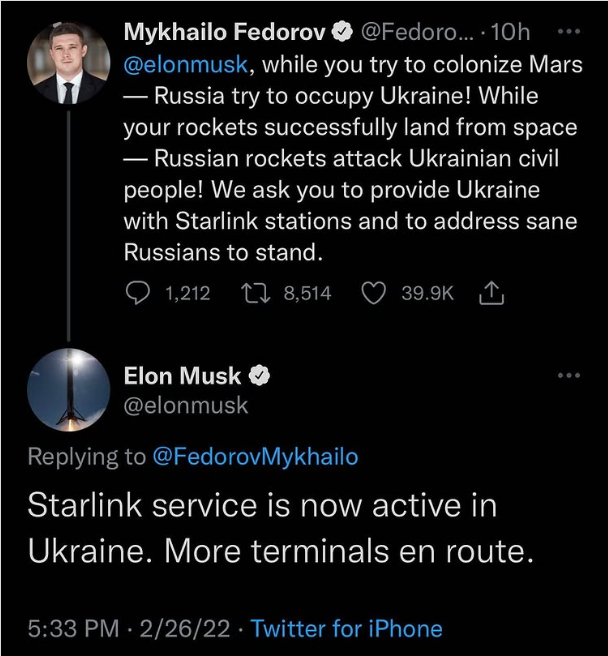Open more options on Fedorov's tweet
Screen dimensions: 608x656
pos(567,31)
